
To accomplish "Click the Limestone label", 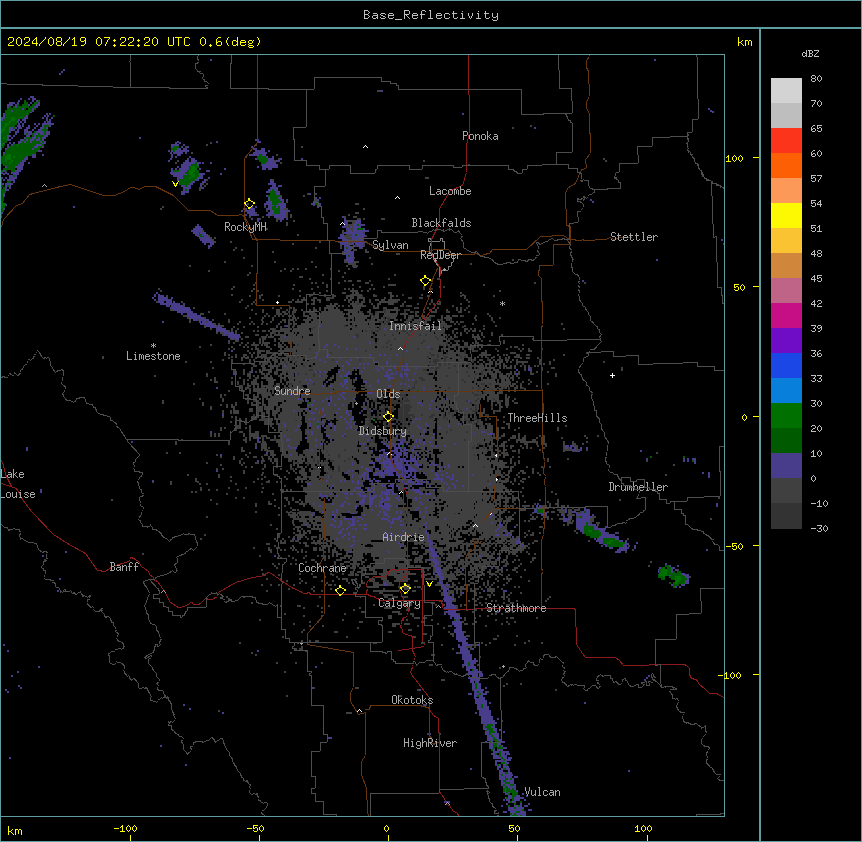I will click(x=153, y=356).
